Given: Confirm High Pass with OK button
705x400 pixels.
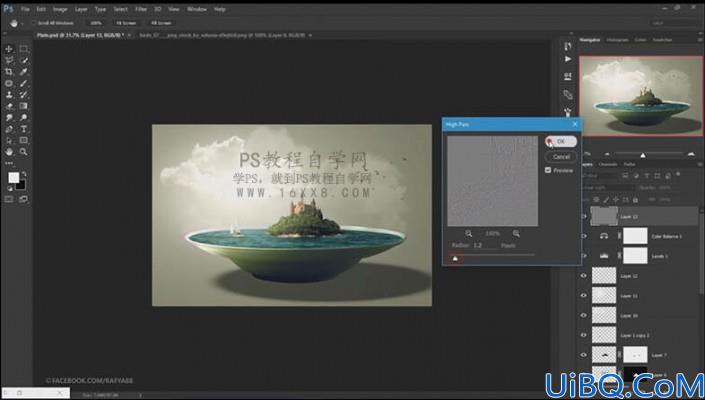Looking at the screenshot, I should pos(561,141).
